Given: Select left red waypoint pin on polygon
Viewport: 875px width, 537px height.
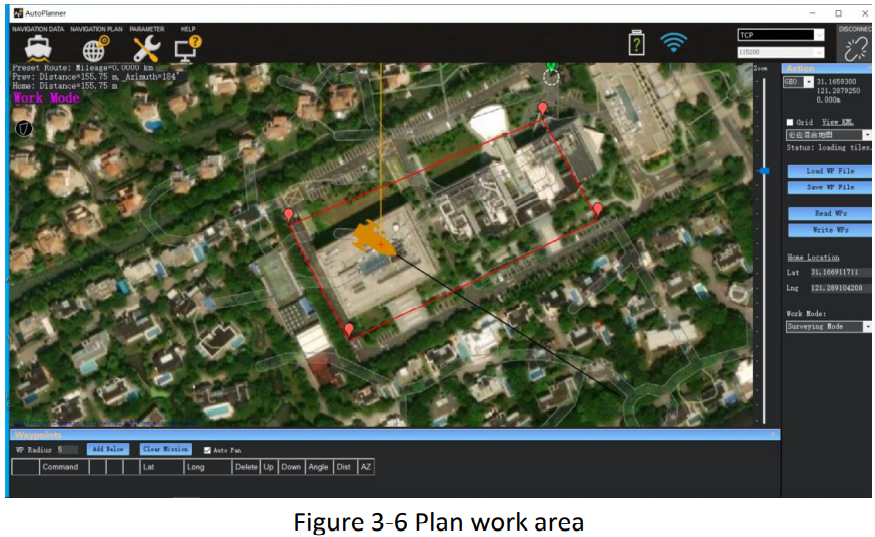Looking at the screenshot, I should tap(289, 215).
